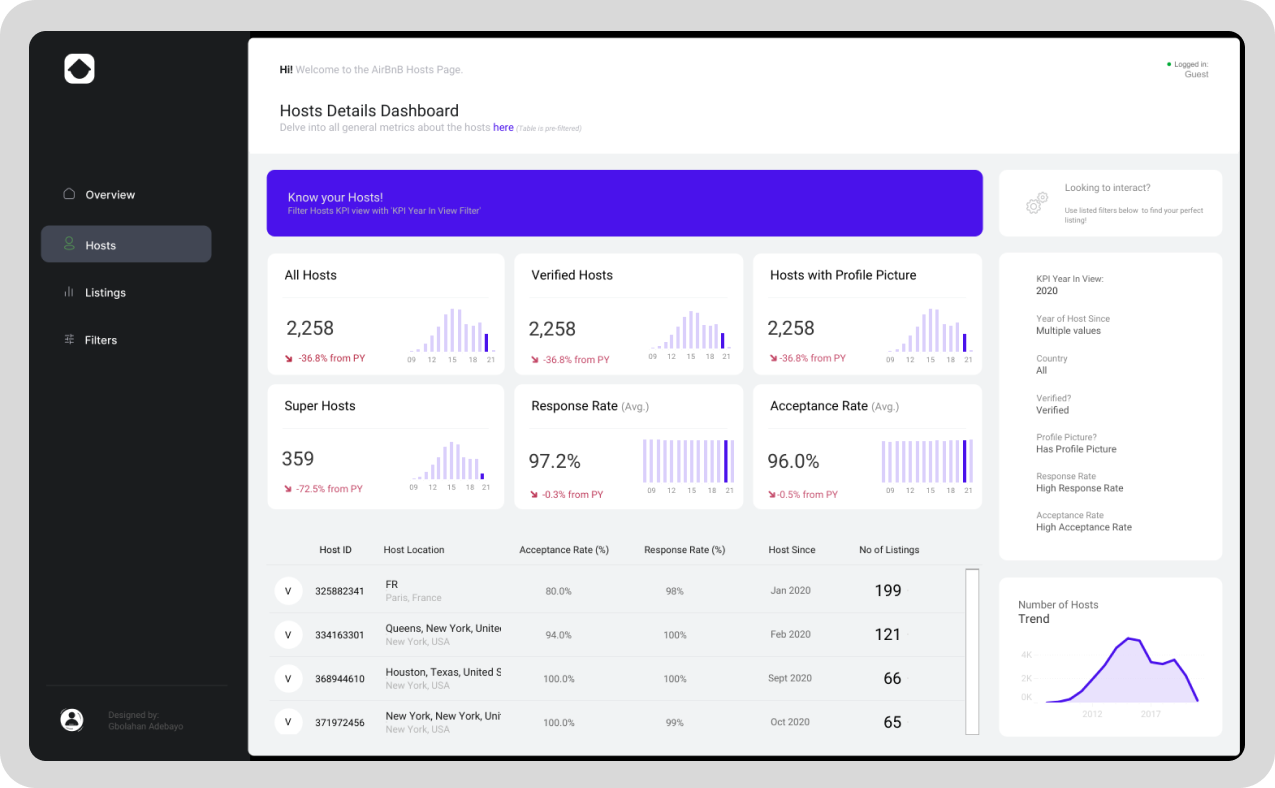This screenshot has height=788, width=1275.
Task: Click the Know your Hosts banner
Action: pyautogui.click(x=624, y=203)
